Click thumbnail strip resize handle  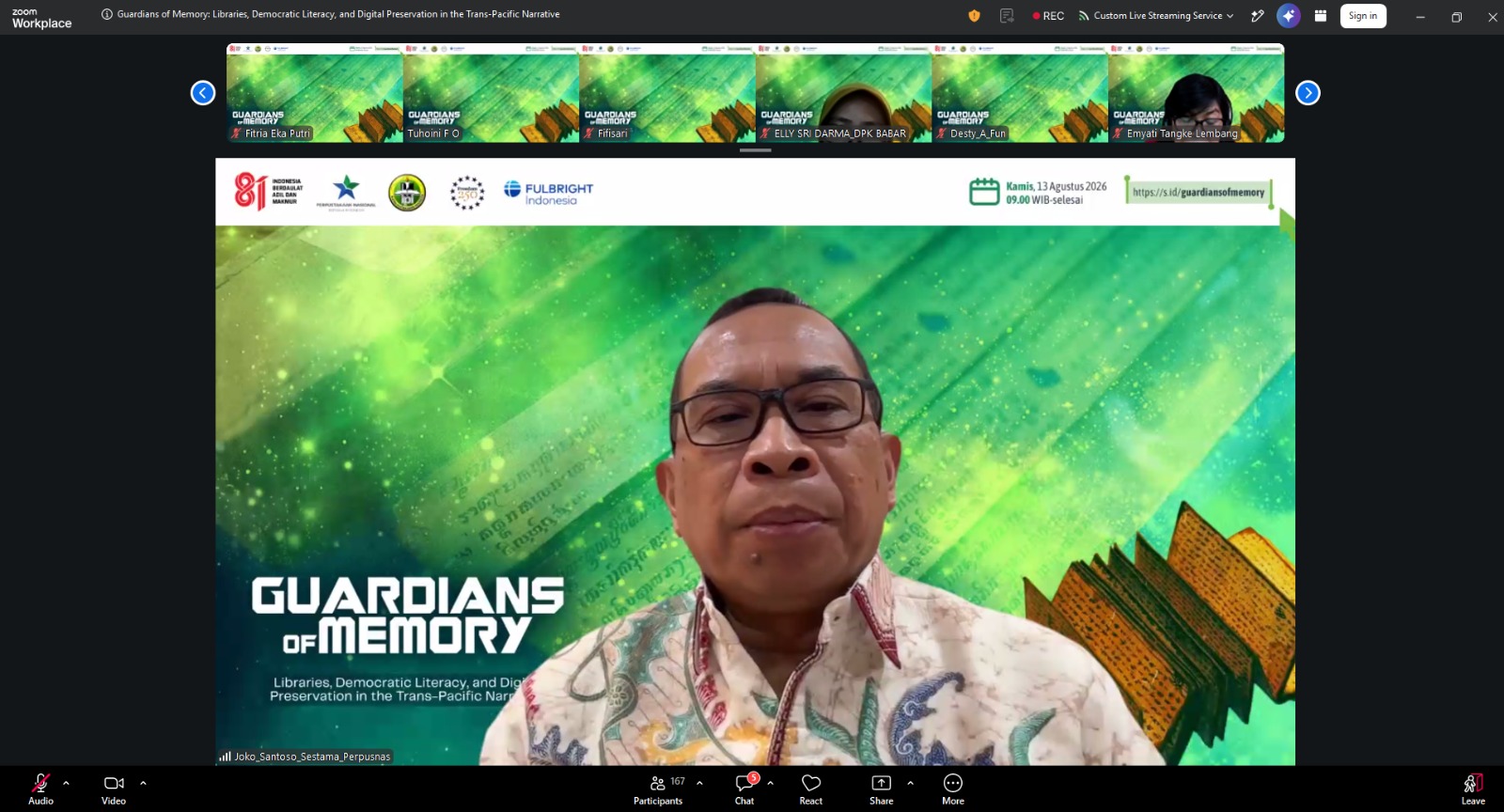tap(755, 149)
